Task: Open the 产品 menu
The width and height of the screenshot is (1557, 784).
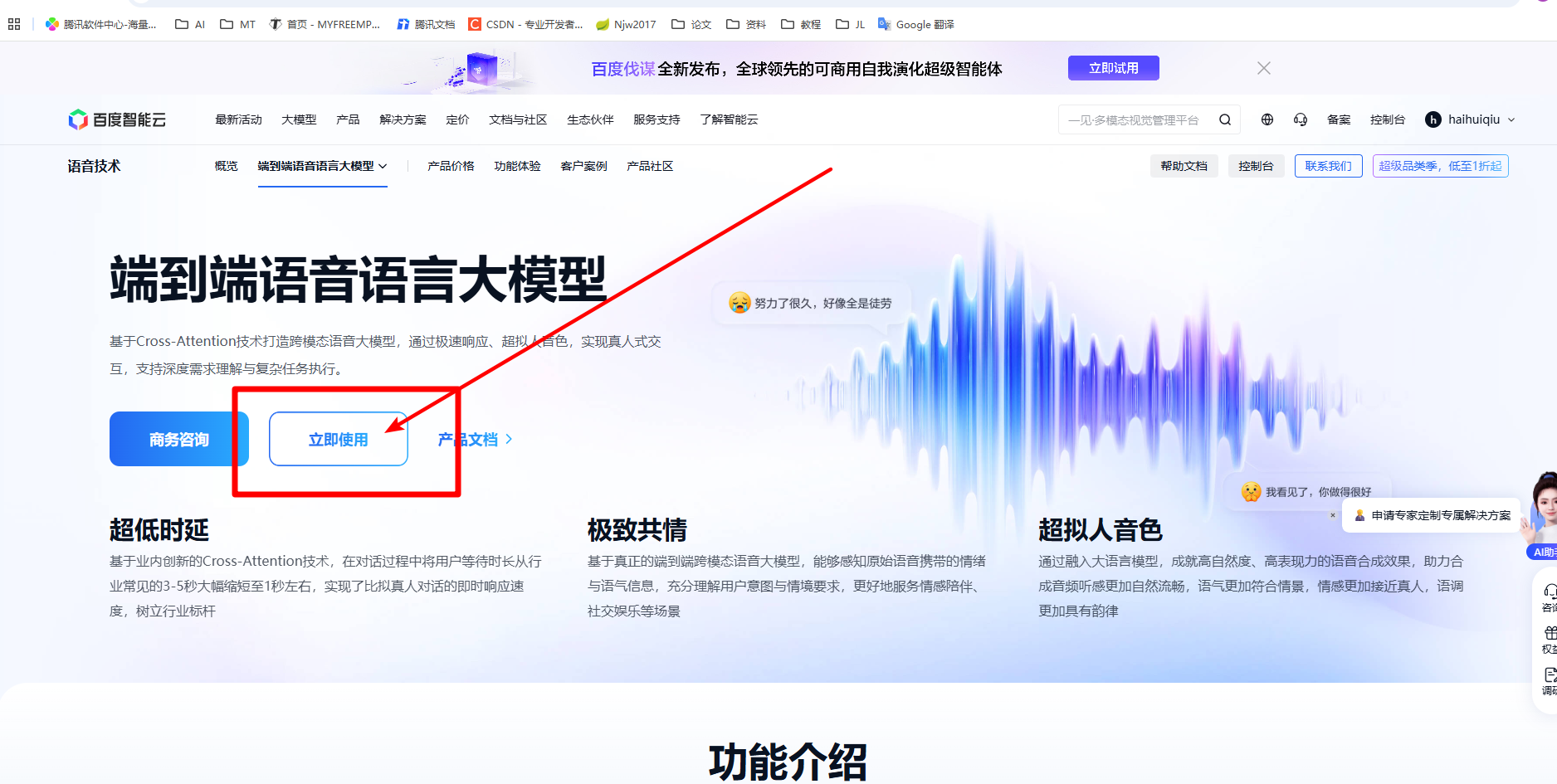Action: pyautogui.click(x=348, y=119)
